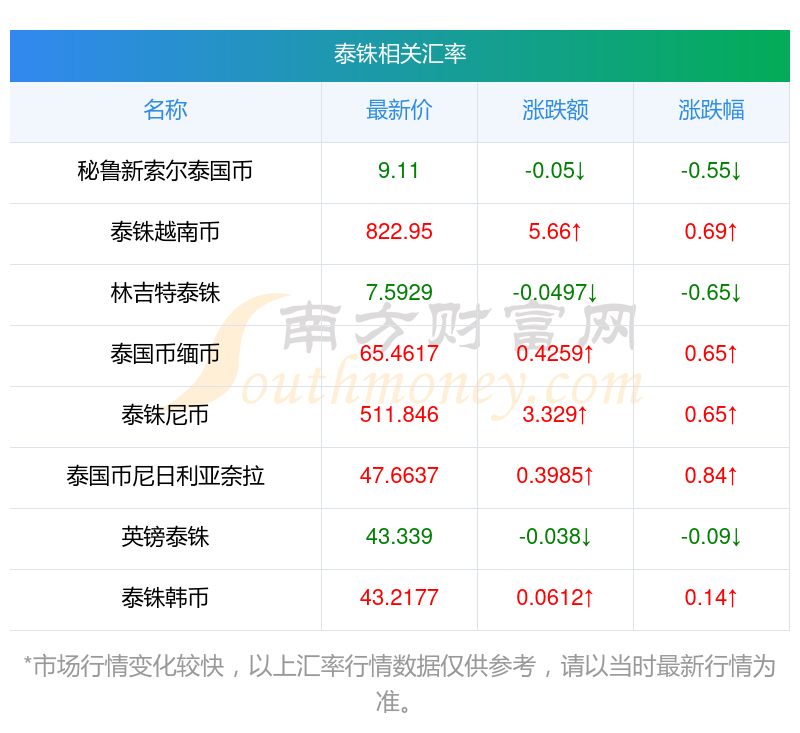
Task: Click the 涨跌额 column header
Action: (x=555, y=110)
